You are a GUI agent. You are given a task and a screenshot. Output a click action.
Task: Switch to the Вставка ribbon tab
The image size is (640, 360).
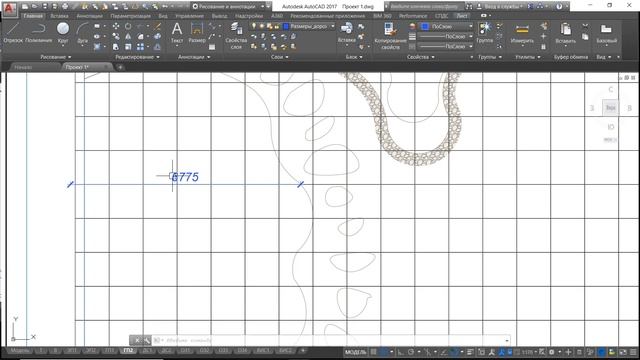click(59, 16)
